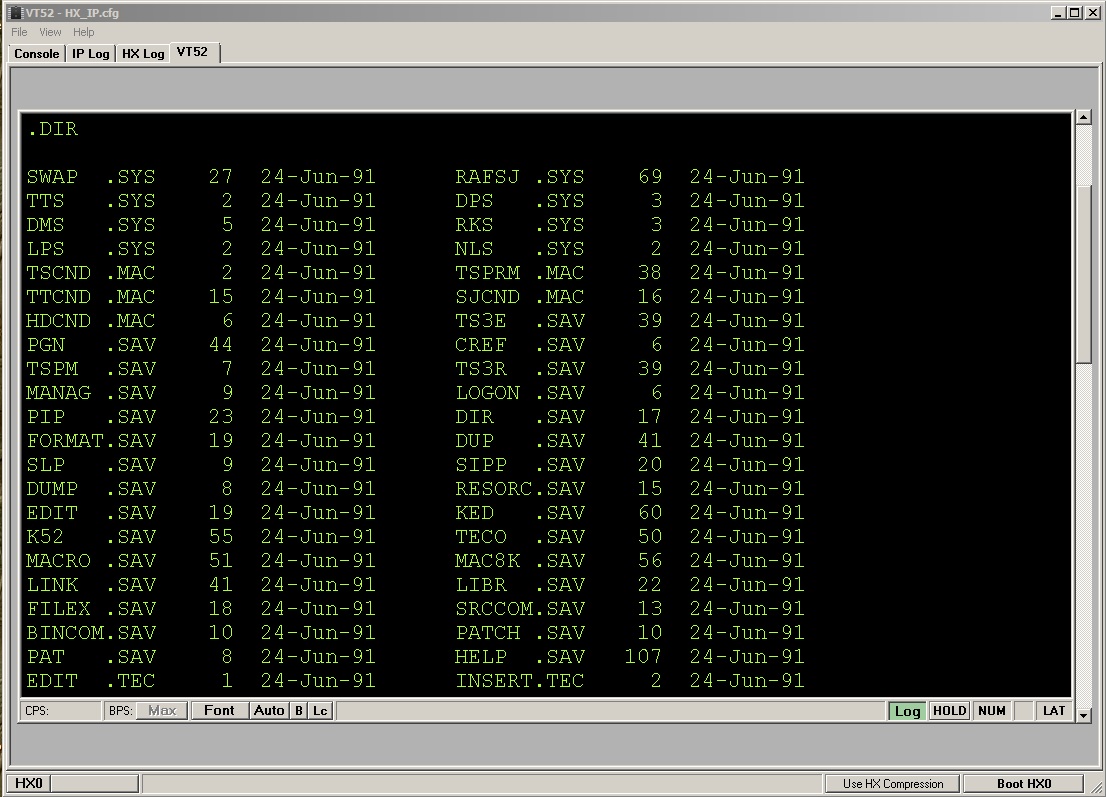1106x797 pixels.
Task: Toggle the HOLD screen button
Action: click(x=949, y=711)
